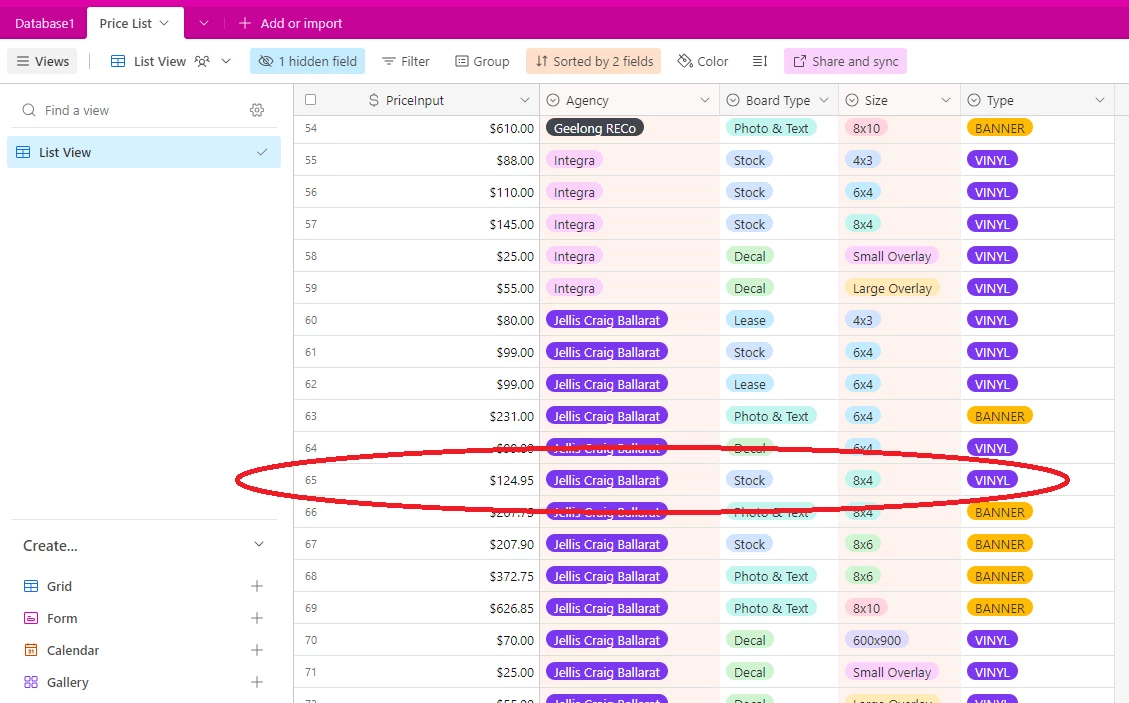Click the 8x10 size tag in row 69
Image resolution: width=1129 pixels, height=703 pixels.
866,609
